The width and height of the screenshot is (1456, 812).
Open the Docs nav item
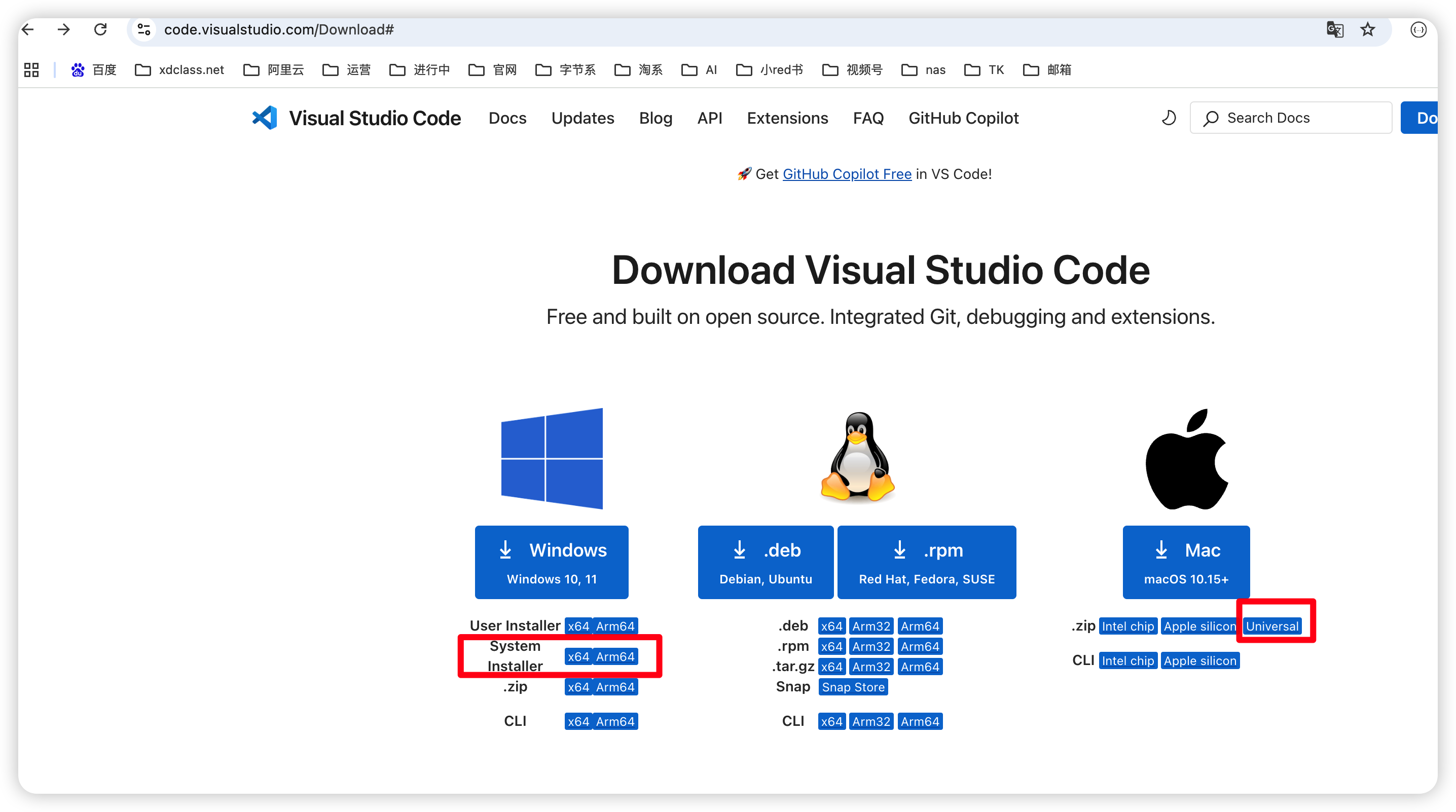pos(507,118)
